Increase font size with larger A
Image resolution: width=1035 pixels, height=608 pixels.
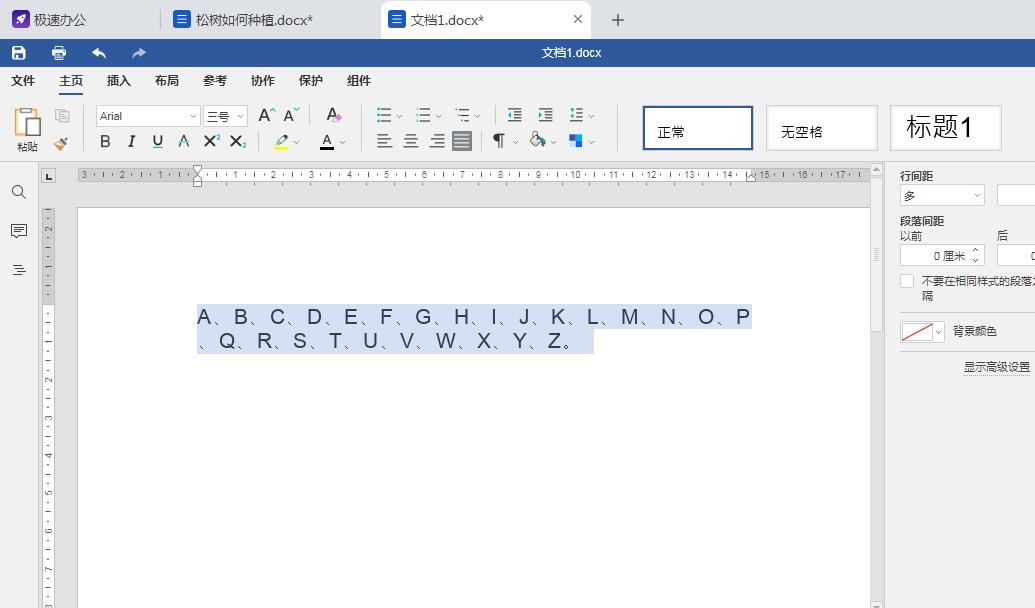[x=266, y=116]
